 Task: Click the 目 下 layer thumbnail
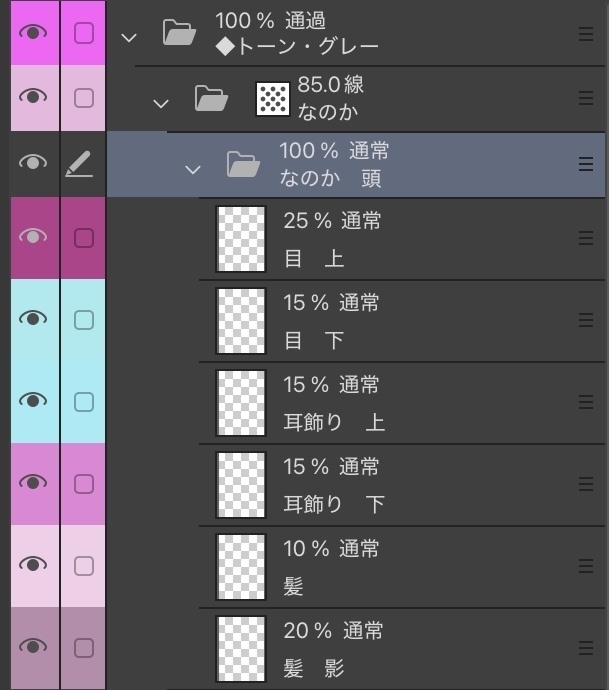click(x=241, y=321)
